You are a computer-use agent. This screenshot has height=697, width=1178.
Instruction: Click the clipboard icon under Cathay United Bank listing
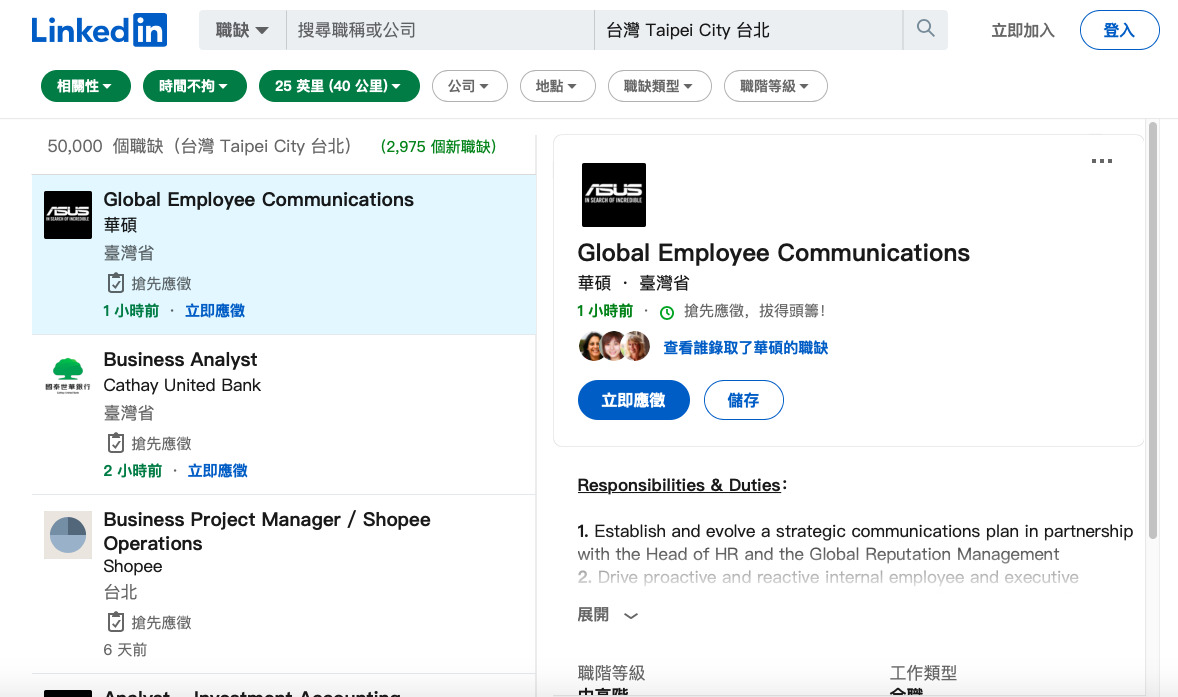(x=116, y=443)
